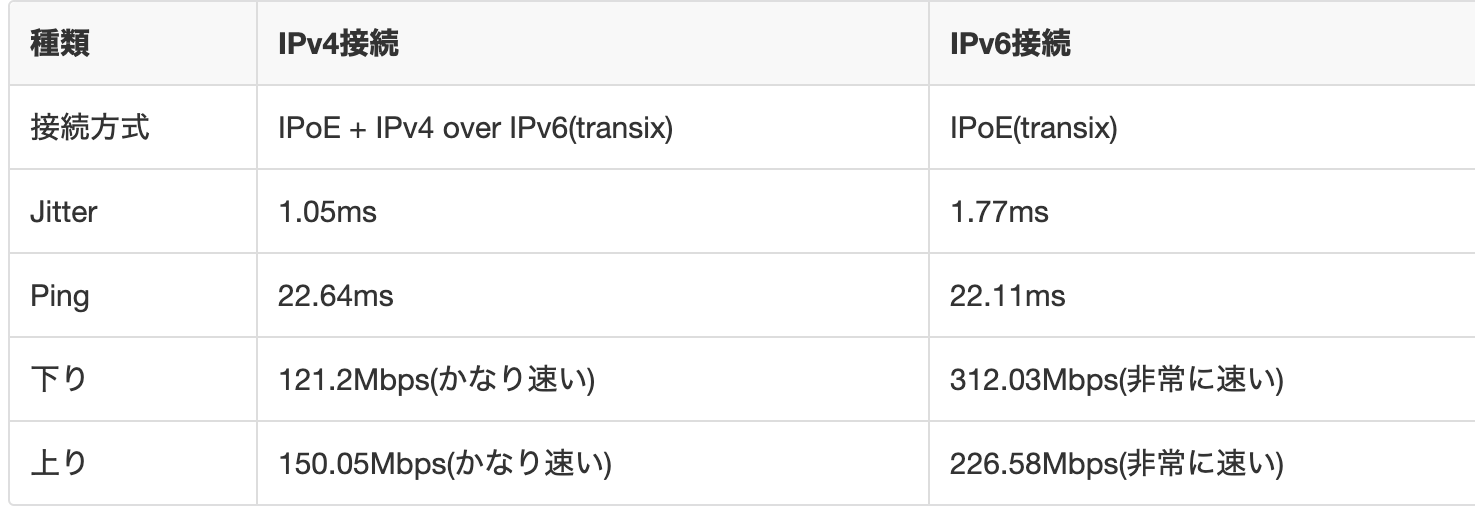Click the 1.77ms jitter value
The image size is (1475, 506).
[x=999, y=212]
